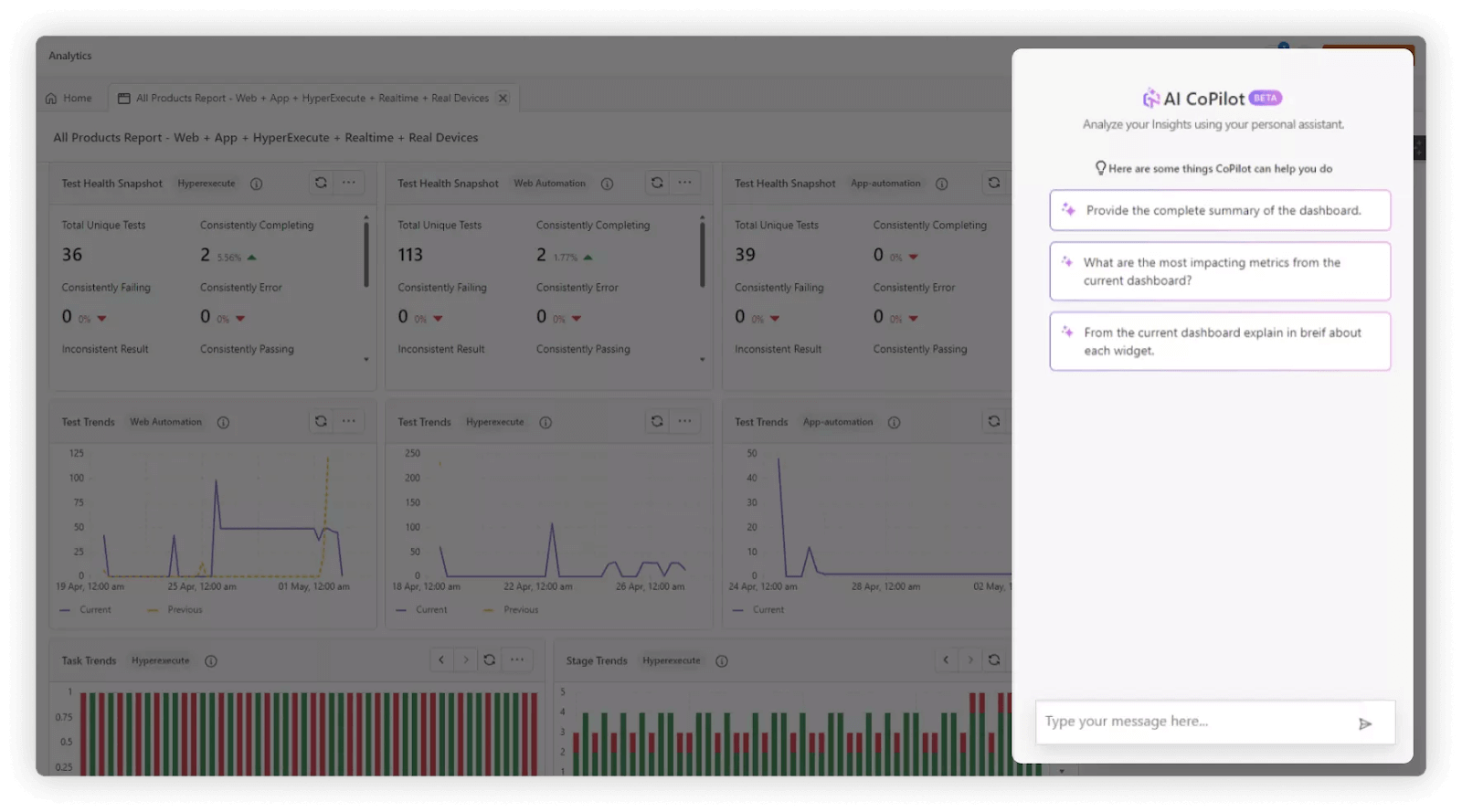
Task: Refresh the Test Health Snapshot App-automation widget
Action: 993,183
